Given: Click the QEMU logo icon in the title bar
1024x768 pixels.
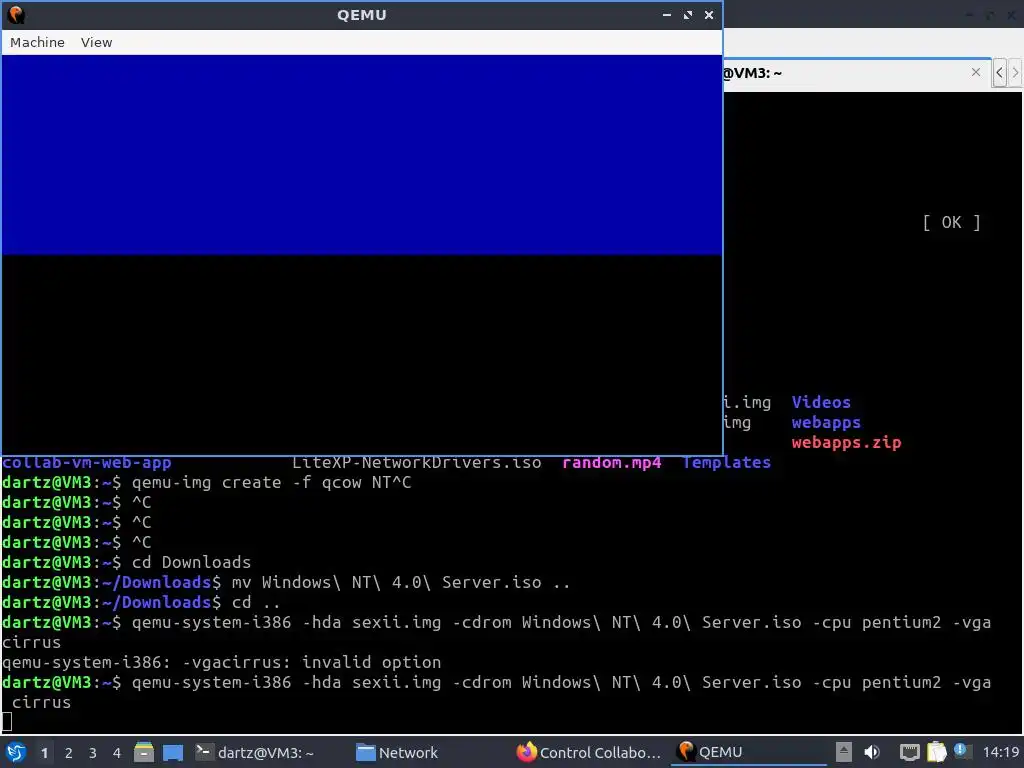Looking at the screenshot, I should (x=16, y=14).
